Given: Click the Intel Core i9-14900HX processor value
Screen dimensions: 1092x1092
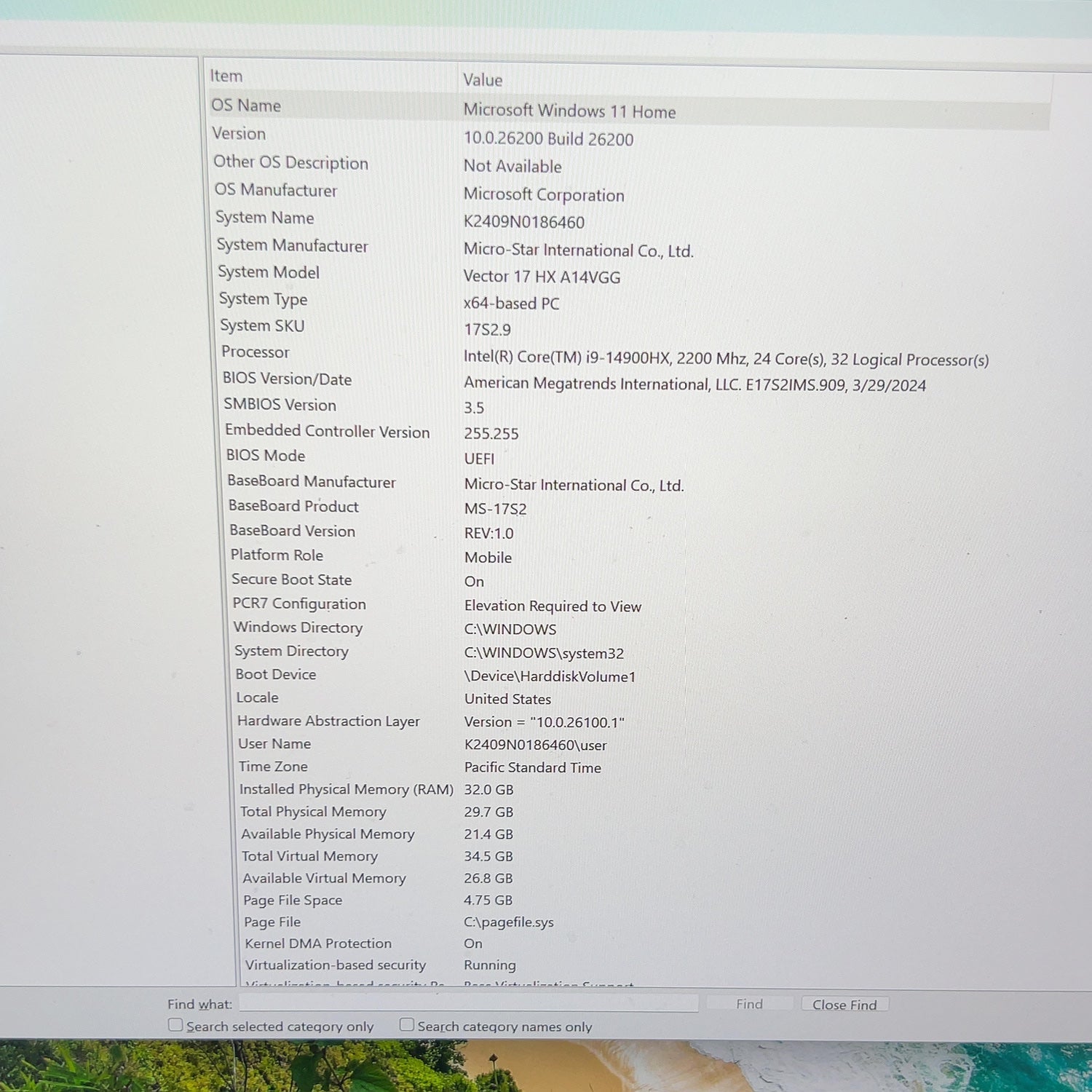Looking at the screenshot, I should pyautogui.click(x=726, y=359).
